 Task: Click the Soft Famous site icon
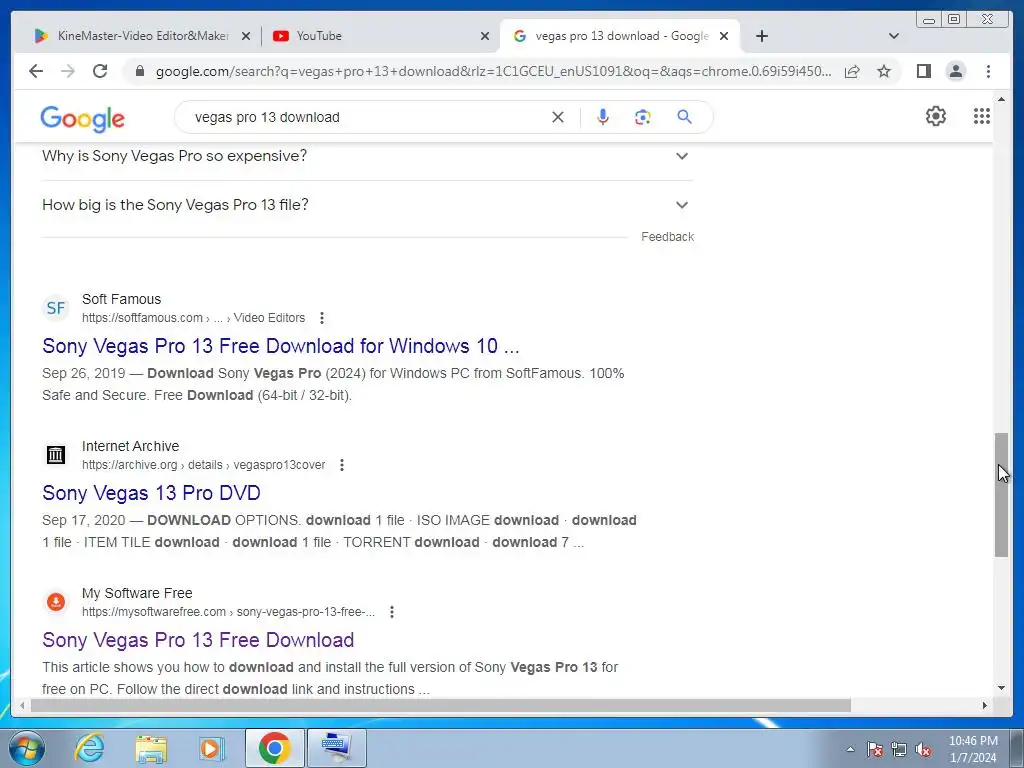tap(56, 308)
